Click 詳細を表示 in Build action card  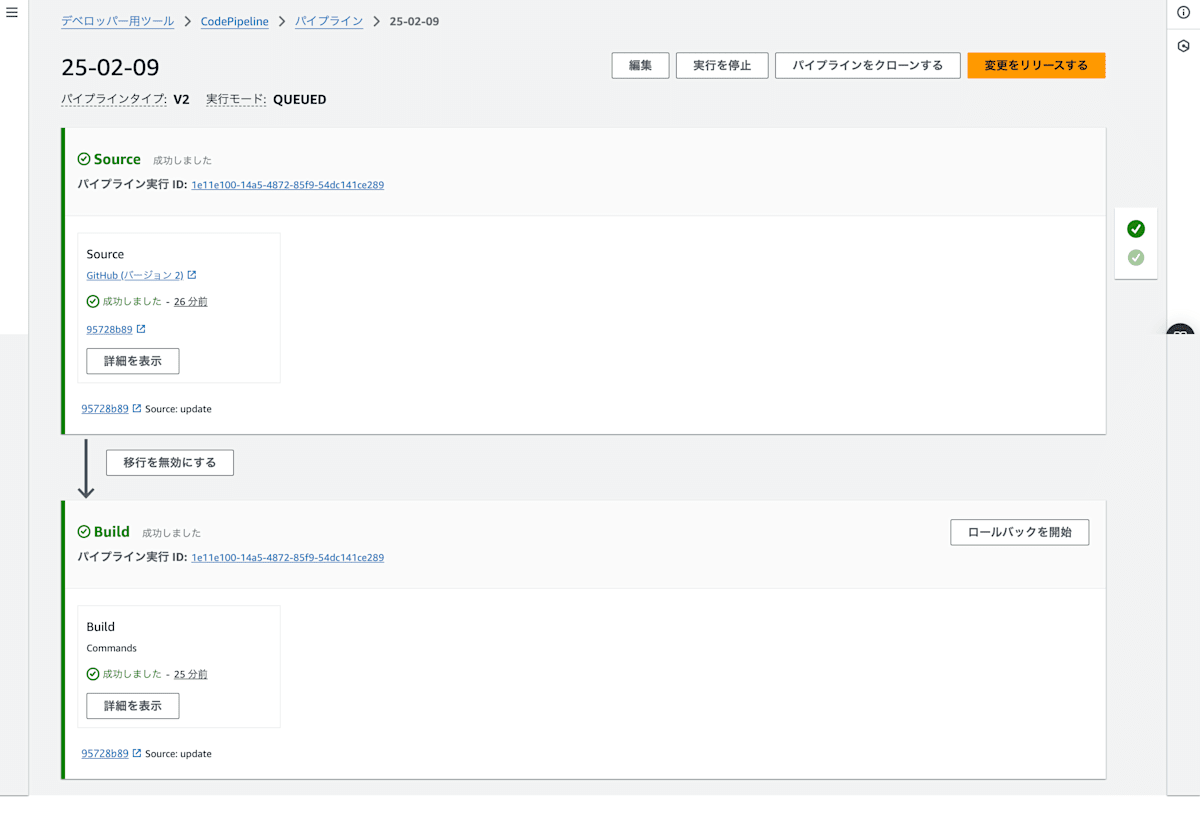(133, 706)
